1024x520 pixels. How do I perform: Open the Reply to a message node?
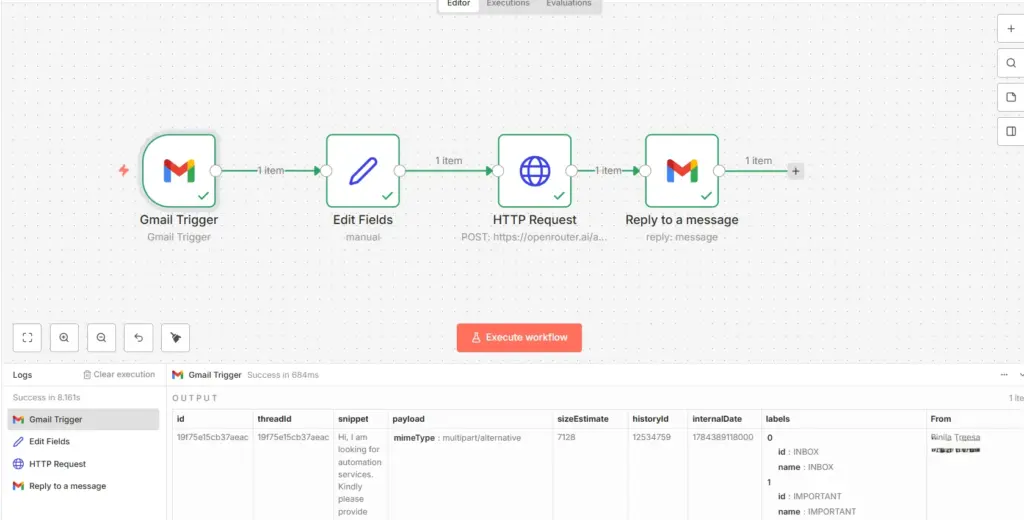(x=682, y=171)
